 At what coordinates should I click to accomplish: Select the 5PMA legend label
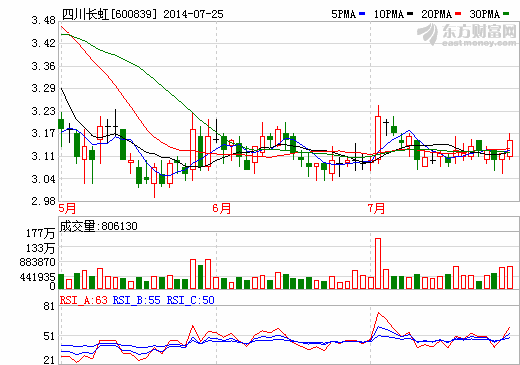(x=343, y=14)
